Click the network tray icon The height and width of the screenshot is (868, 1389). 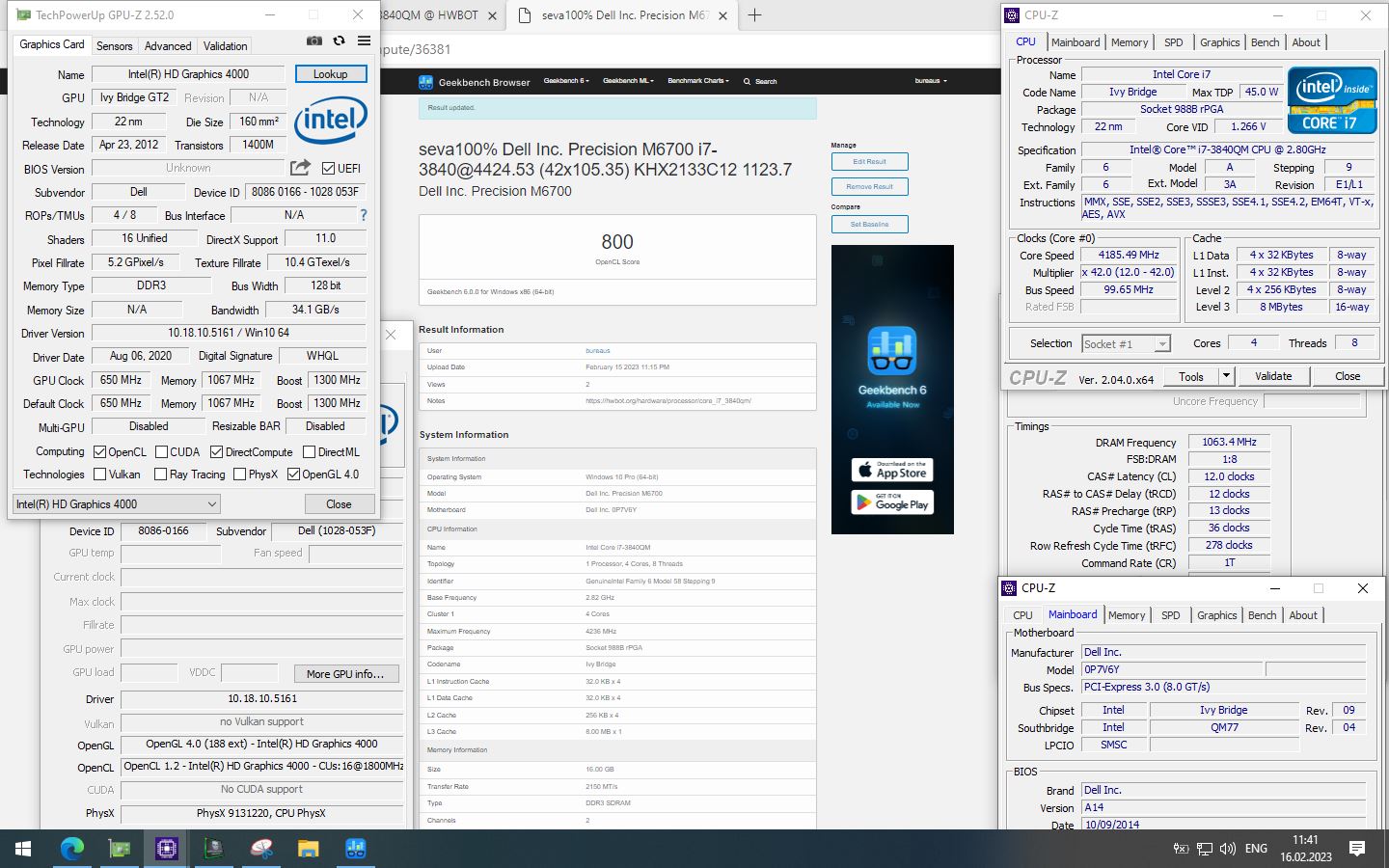(1204, 849)
